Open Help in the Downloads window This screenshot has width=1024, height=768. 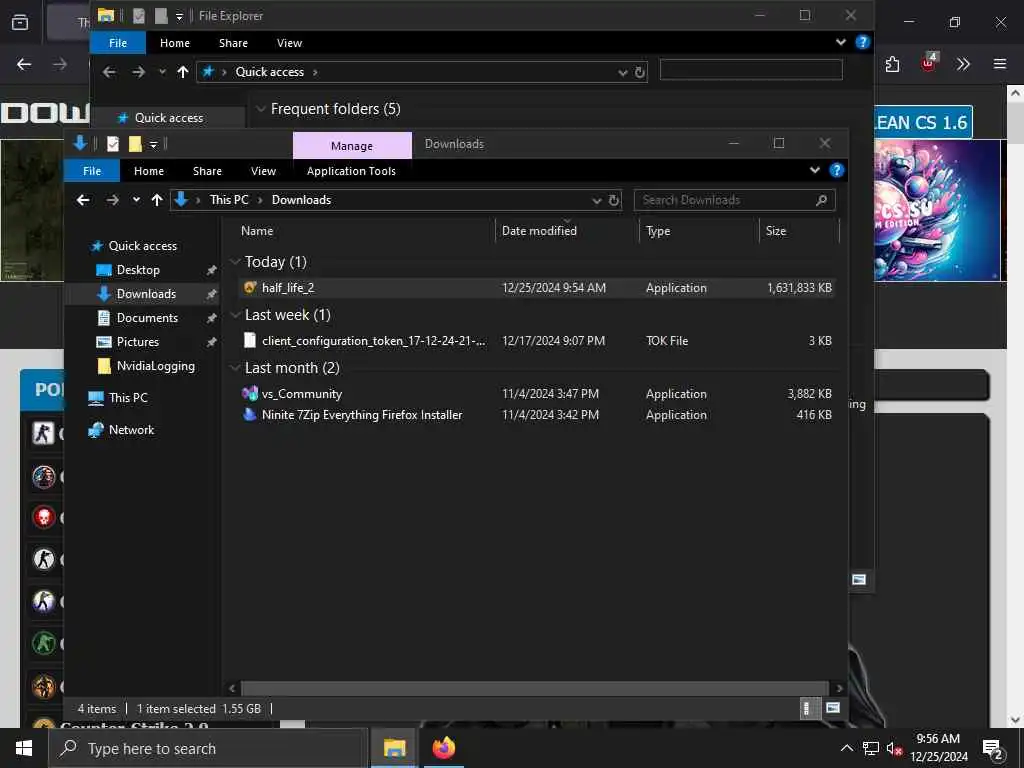(836, 170)
